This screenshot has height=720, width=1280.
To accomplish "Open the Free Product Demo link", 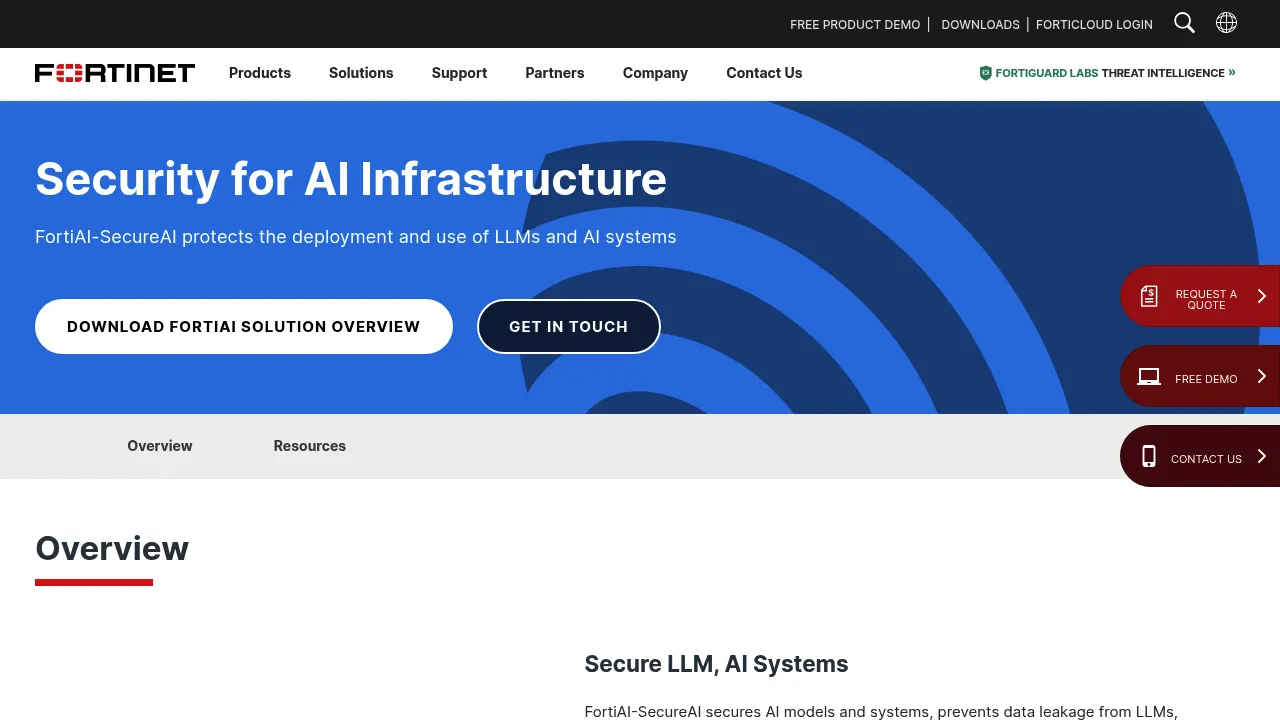I will pyautogui.click(x=855, y=24).
